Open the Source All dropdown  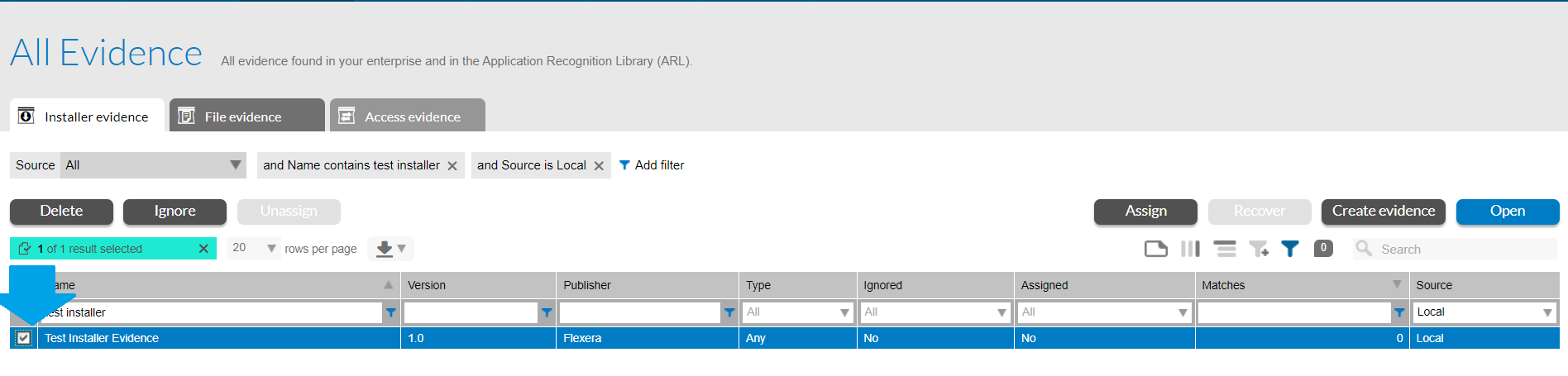(x=153, y=165)
